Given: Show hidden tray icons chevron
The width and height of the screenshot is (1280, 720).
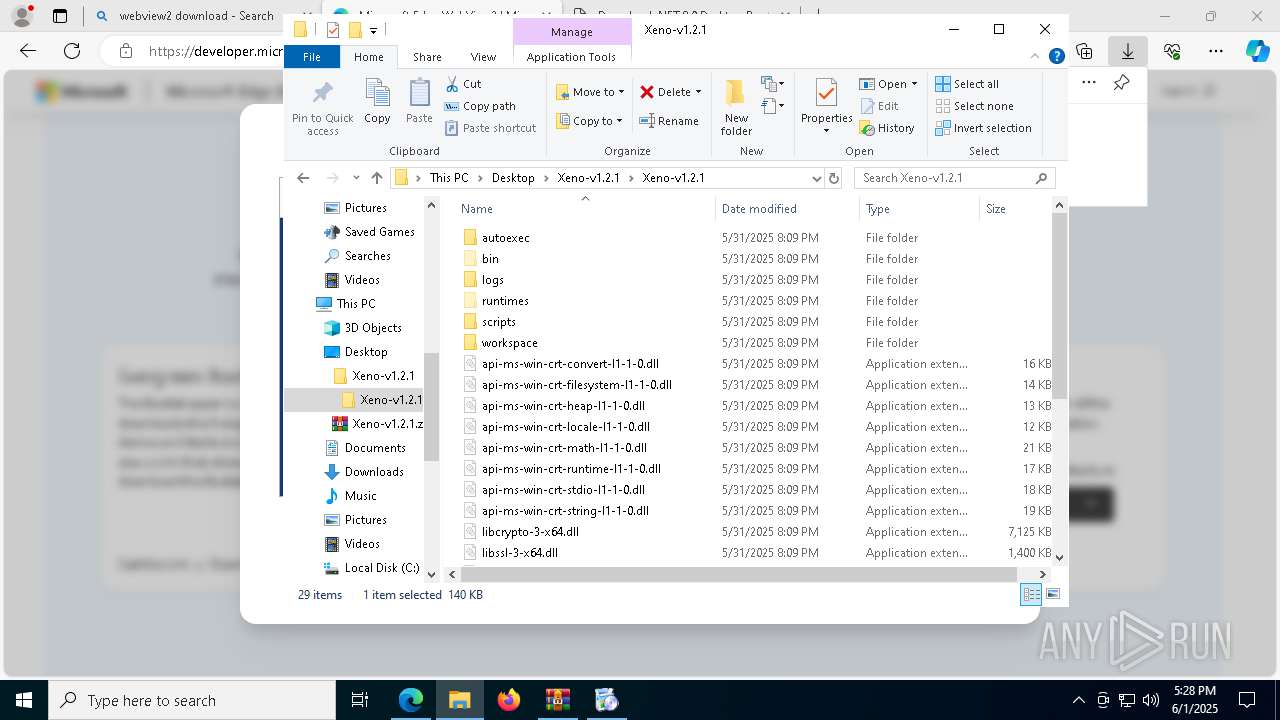Looking at the screenshot, I should 1078,700.
